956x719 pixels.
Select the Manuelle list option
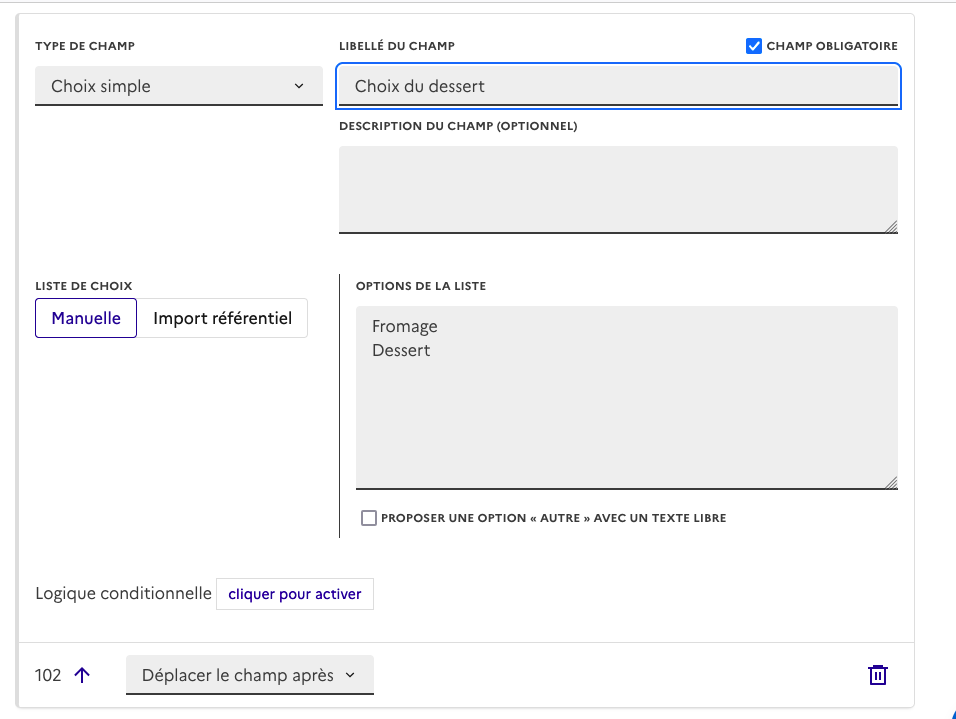(86, 318)
